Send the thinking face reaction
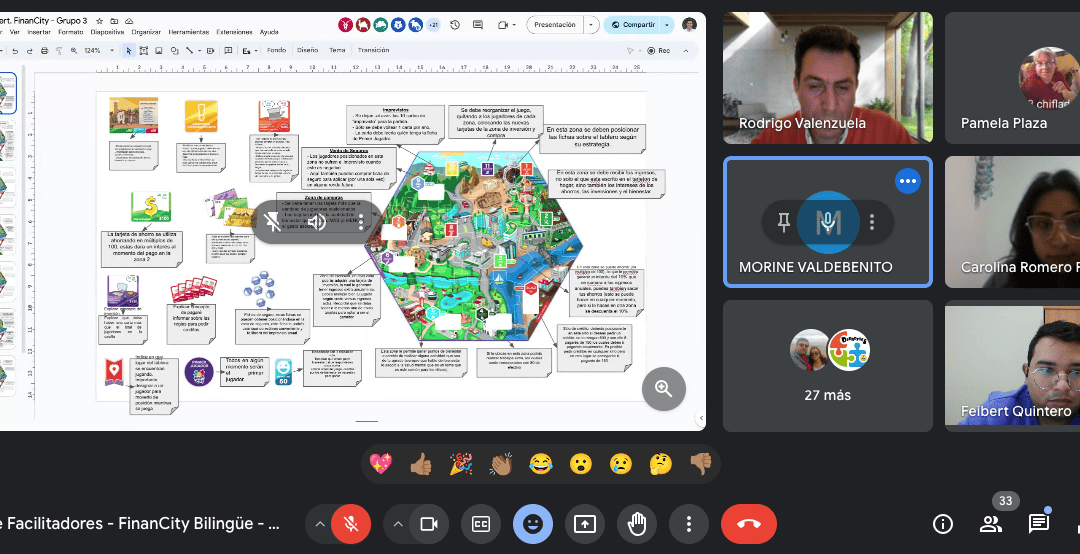This screenshot has width=1080, height=554. tap(661, 464)
